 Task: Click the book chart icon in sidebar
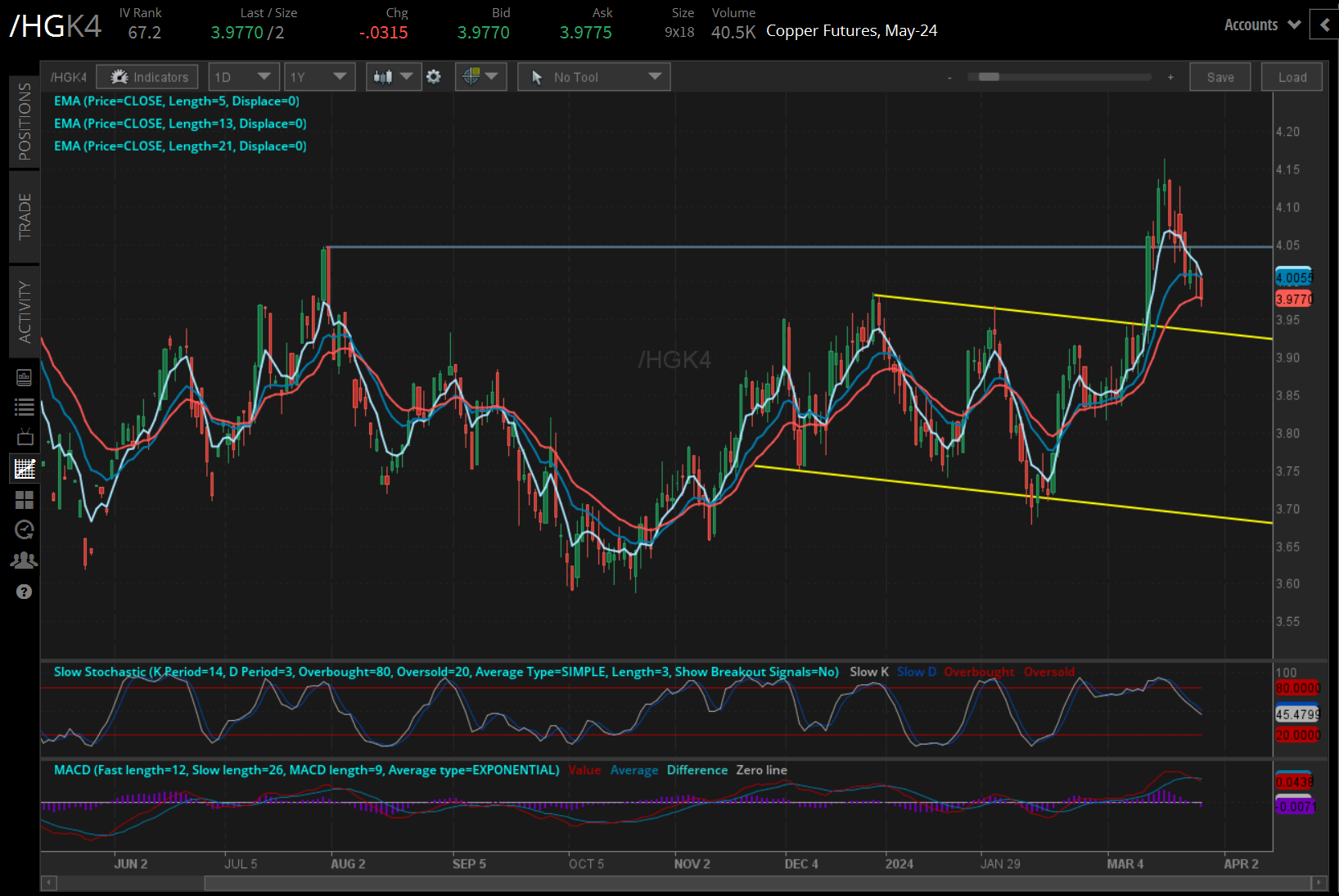pos(25,377)
